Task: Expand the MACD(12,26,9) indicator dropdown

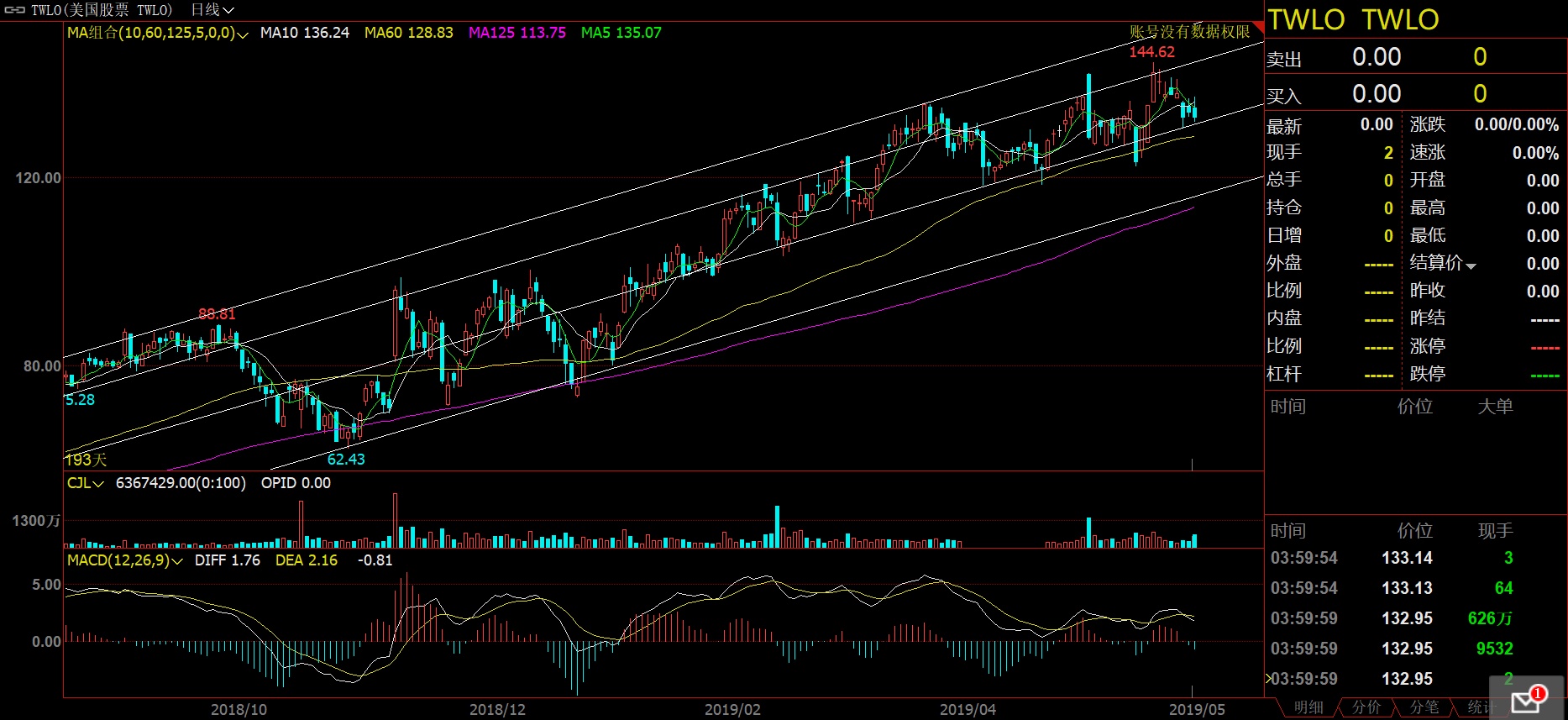Action: (124, 560)
